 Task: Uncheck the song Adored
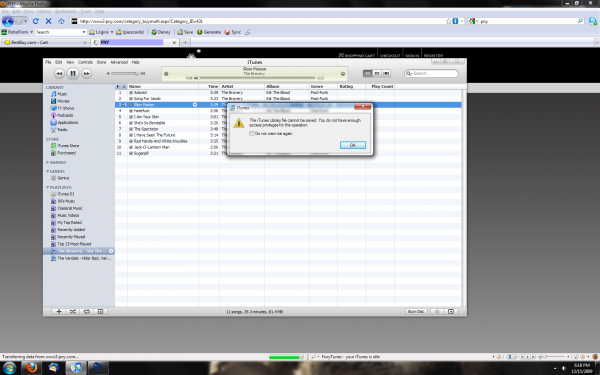(131, 93)
